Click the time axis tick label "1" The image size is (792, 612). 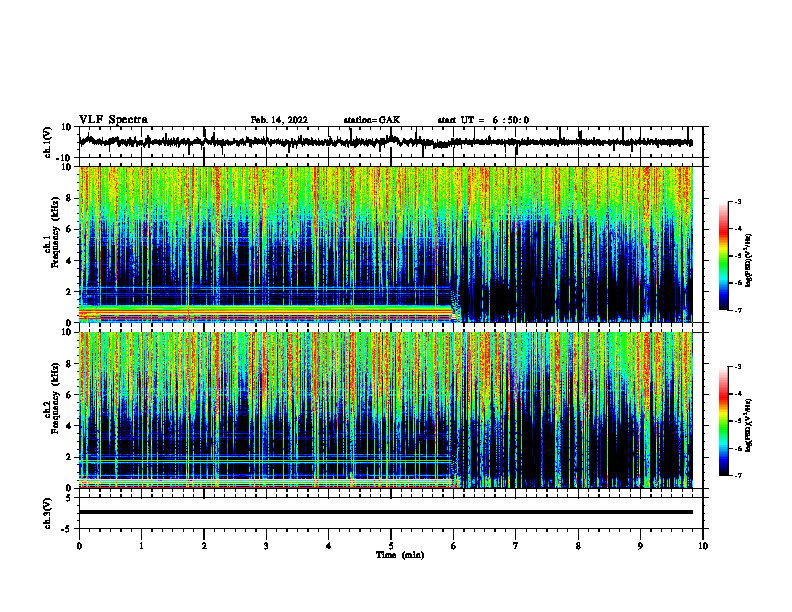[141, 546]
